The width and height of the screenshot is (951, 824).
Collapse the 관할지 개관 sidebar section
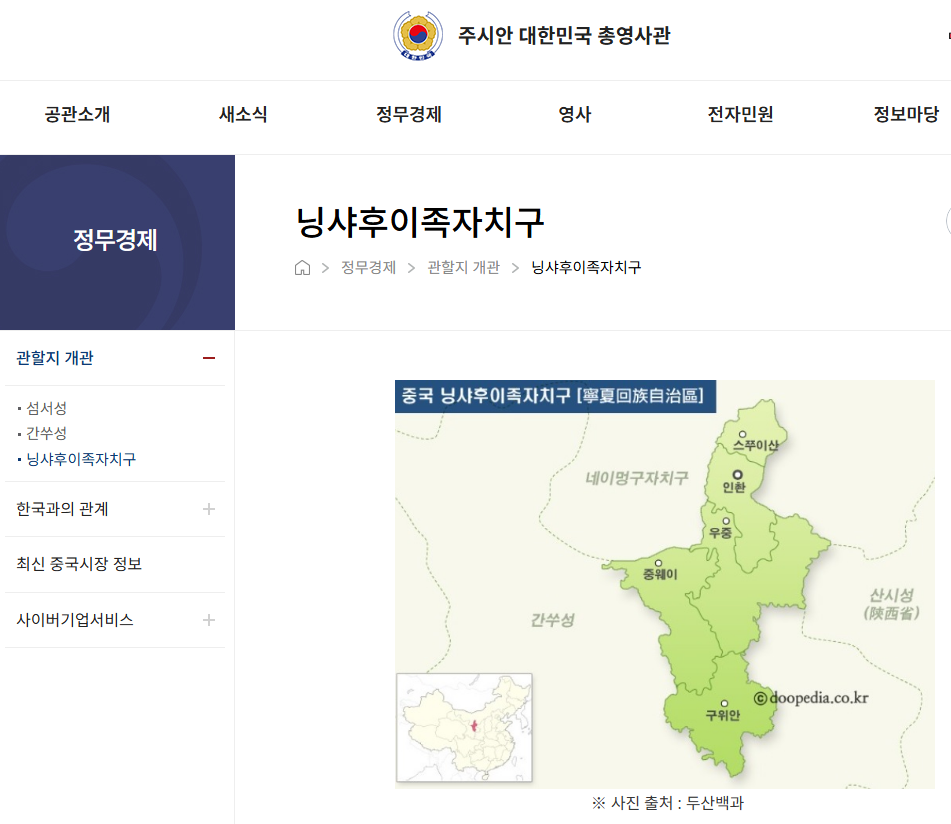click(209, 358)
